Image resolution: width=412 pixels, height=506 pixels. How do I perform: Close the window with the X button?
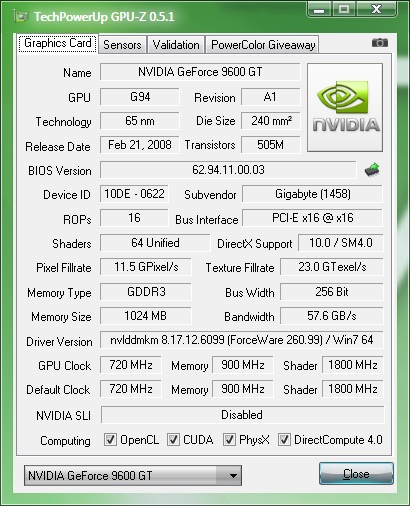[x=377, y=9]
